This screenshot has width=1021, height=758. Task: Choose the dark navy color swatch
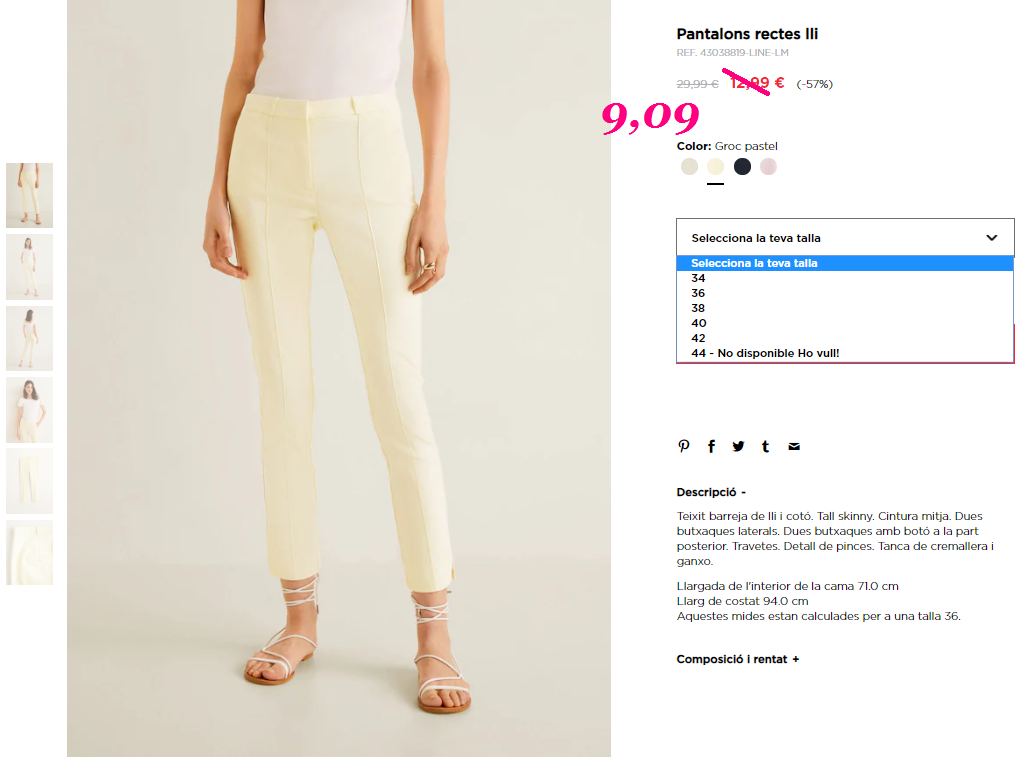[742, 167]
